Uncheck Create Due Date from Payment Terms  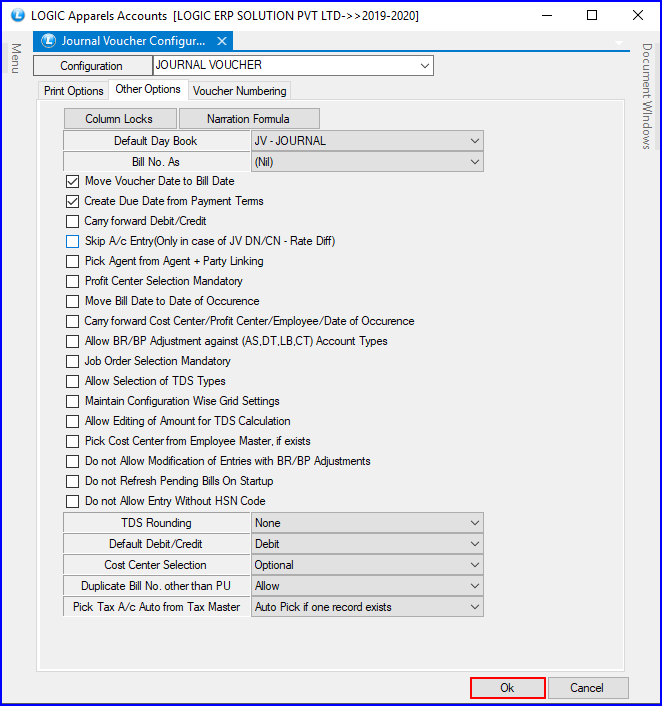coord(72,201)
